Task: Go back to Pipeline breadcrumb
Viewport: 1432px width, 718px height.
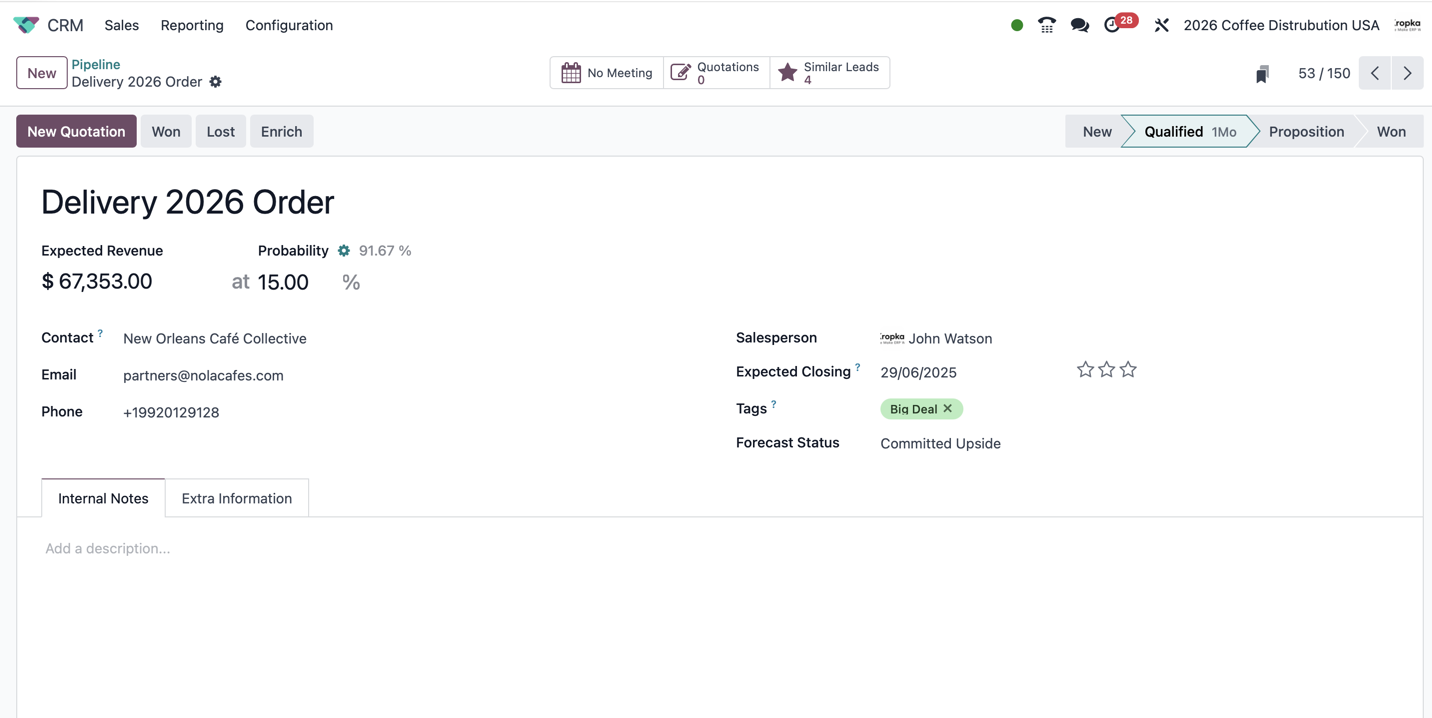Action: [x=96, y=64]
